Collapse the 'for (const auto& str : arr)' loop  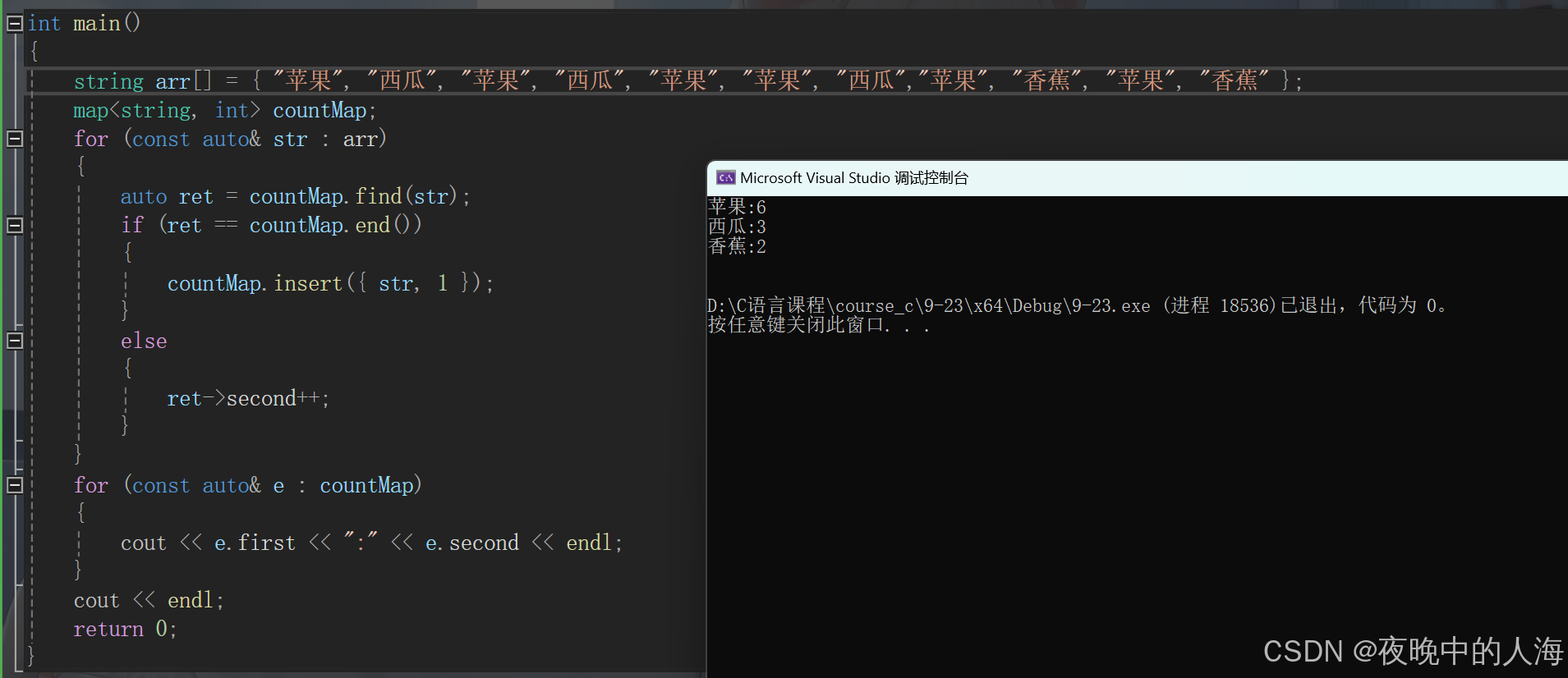(14, 139)
